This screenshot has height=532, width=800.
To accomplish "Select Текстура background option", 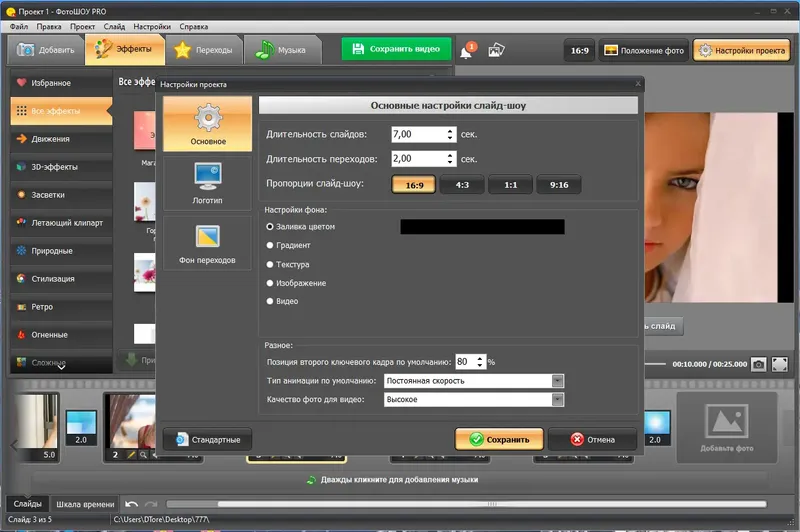I will 288,264.
